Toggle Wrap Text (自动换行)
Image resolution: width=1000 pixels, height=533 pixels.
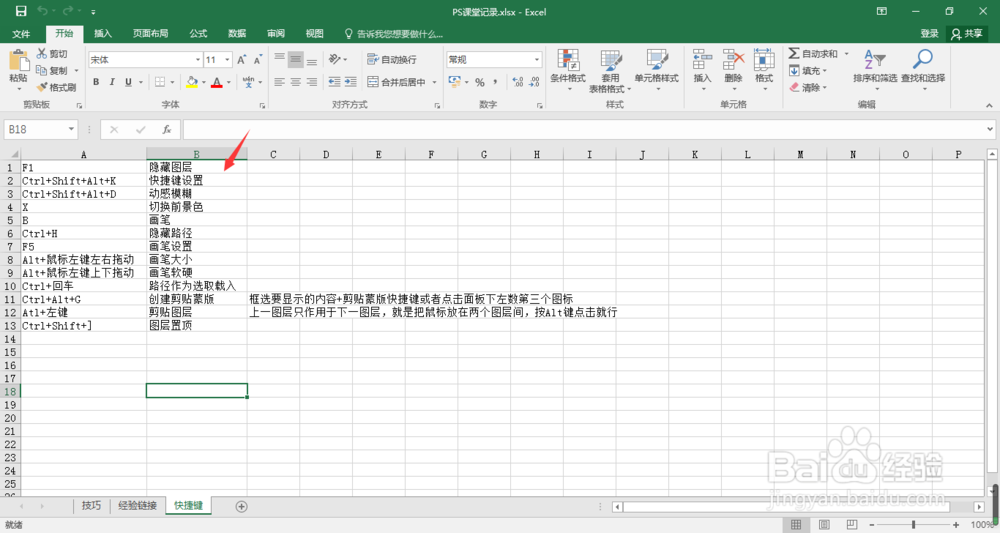[x=392, y=59]
